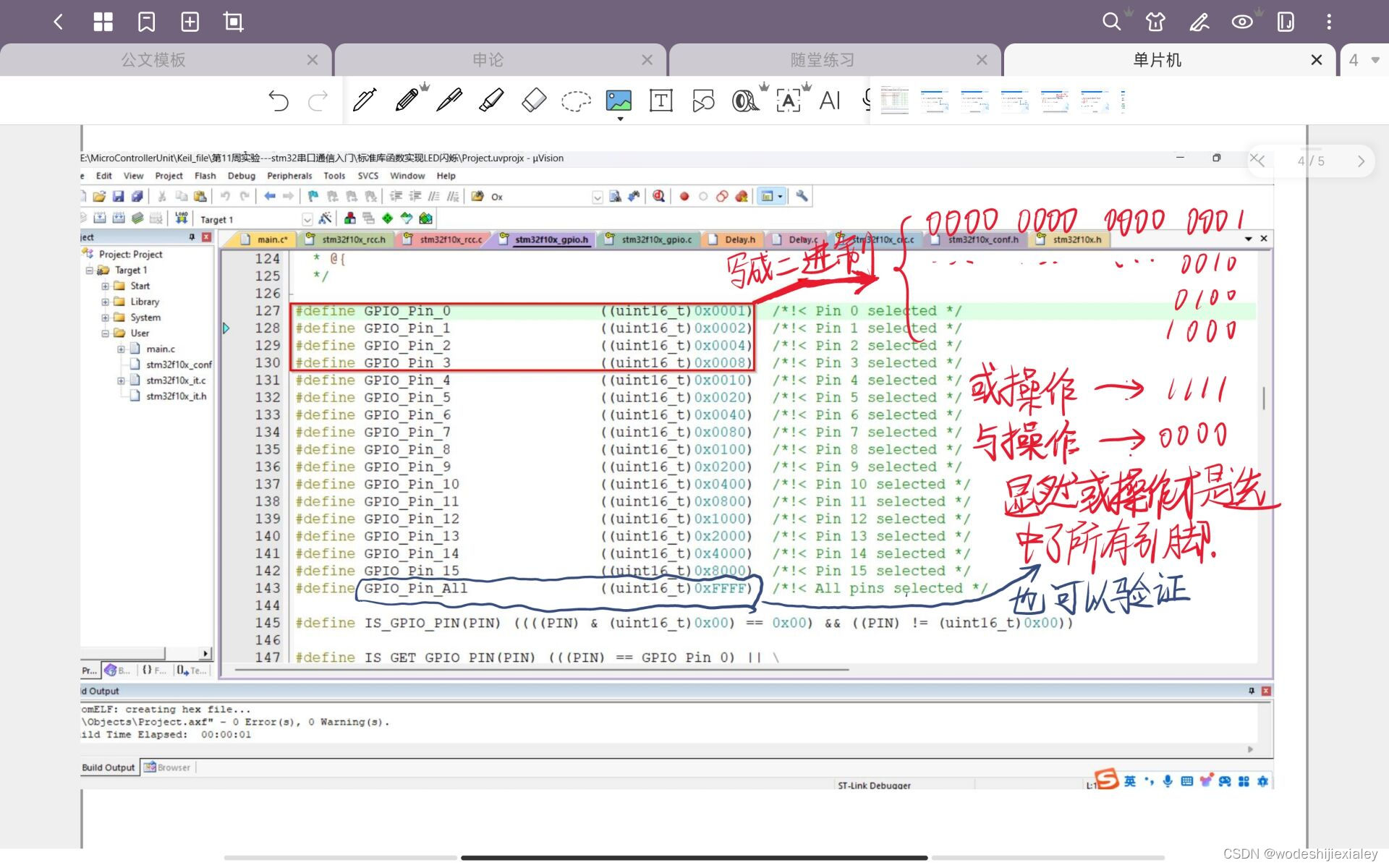Open the Help menu in µVision
This screenshot has height=868, width=1389.
point(446,176)
